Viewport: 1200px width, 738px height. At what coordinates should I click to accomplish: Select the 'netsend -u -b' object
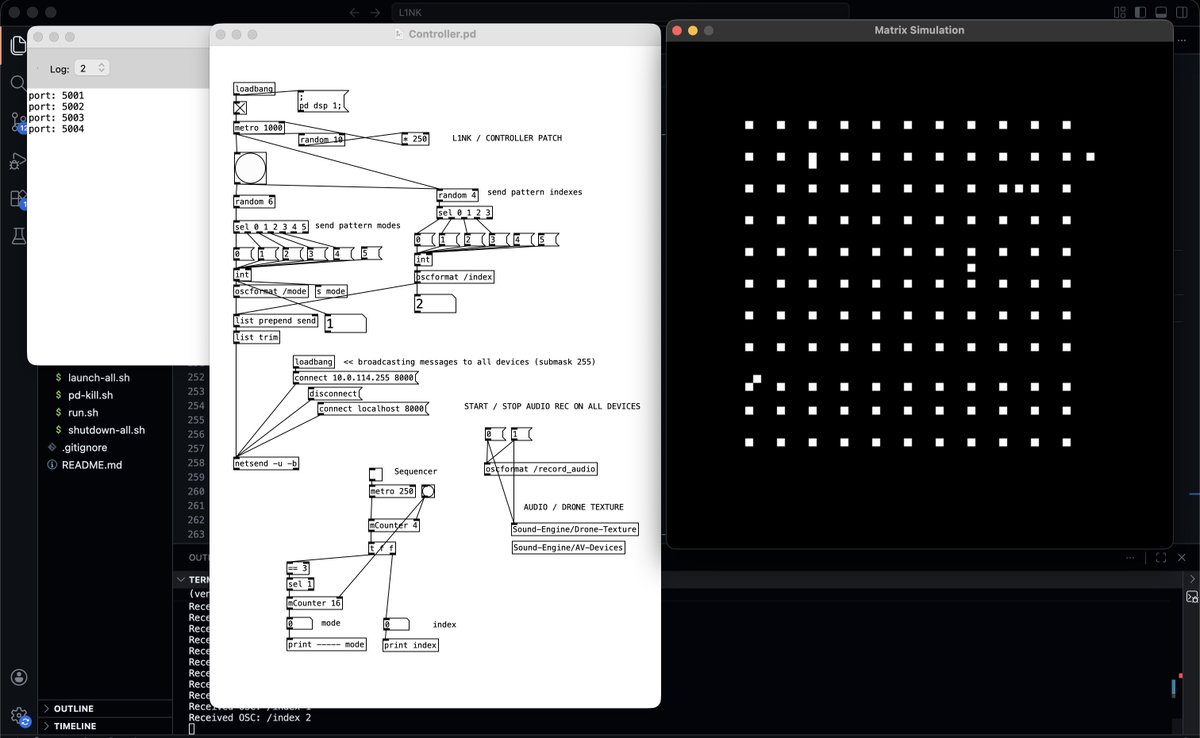(x=267, y=463)
